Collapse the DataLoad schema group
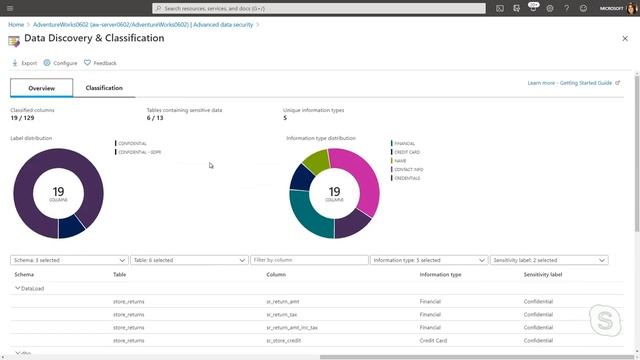 (18, 288)
